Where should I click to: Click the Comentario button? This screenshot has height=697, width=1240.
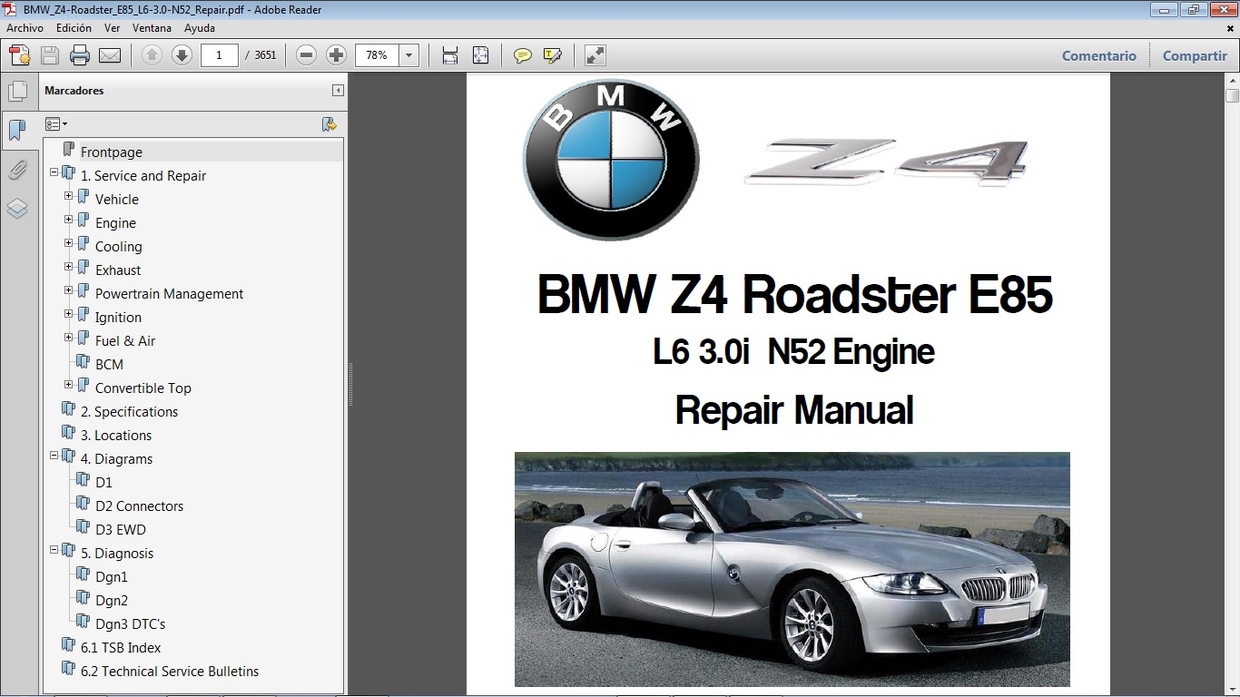tap(1099, 55)
